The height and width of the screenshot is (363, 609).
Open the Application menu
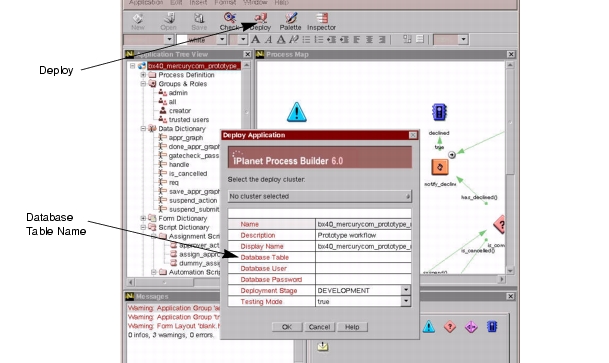(146, 3)
